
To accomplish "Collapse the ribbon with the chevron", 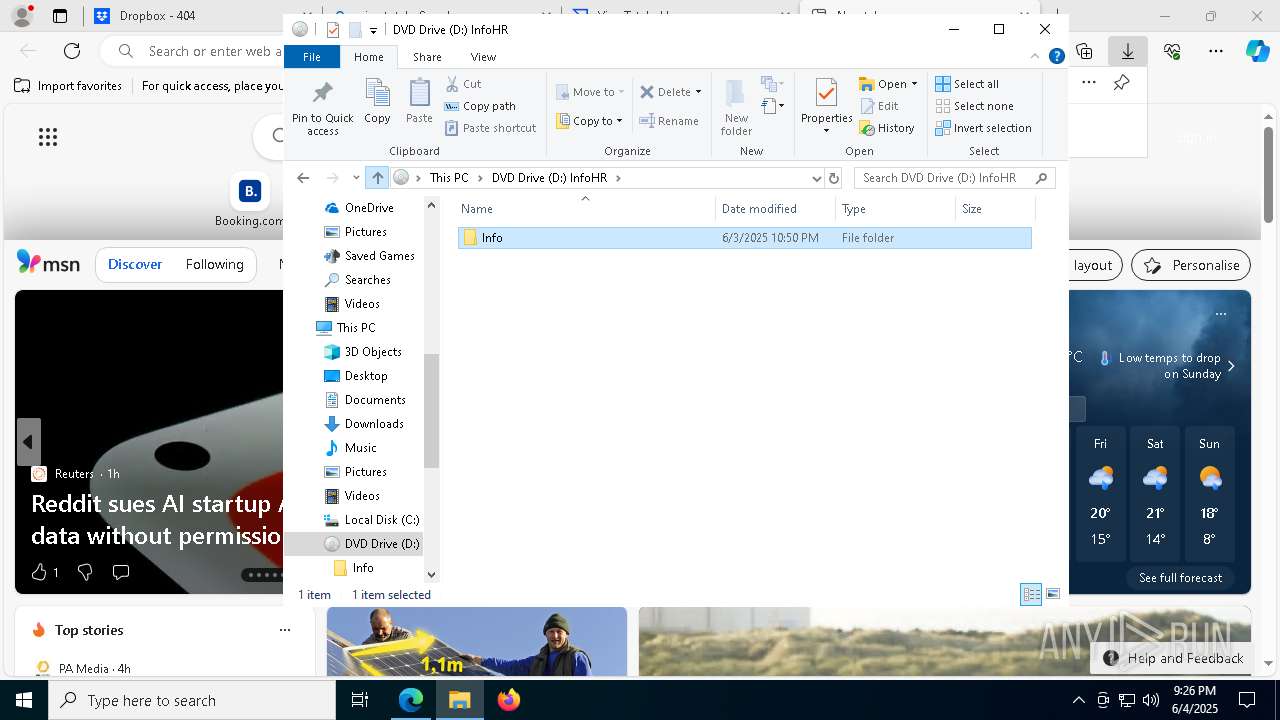I will click(1035, 57).
